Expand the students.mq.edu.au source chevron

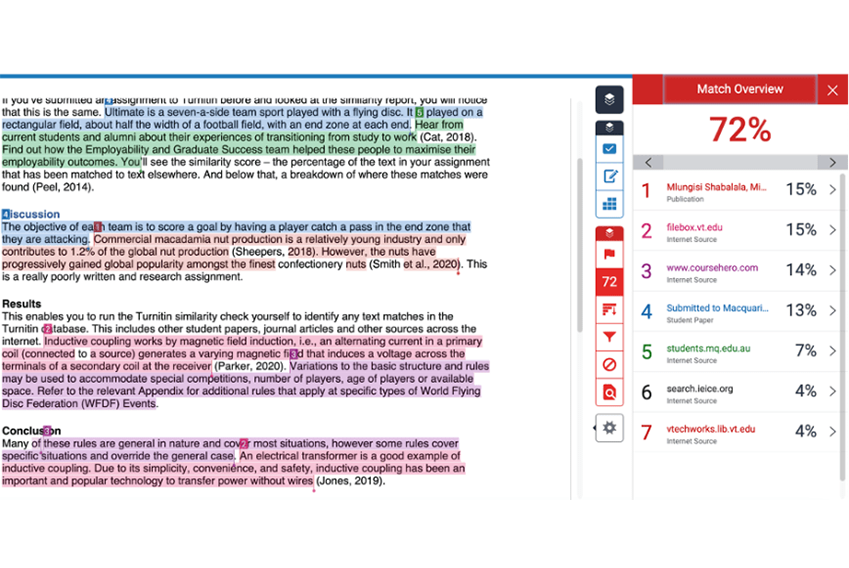pos(832,352)
